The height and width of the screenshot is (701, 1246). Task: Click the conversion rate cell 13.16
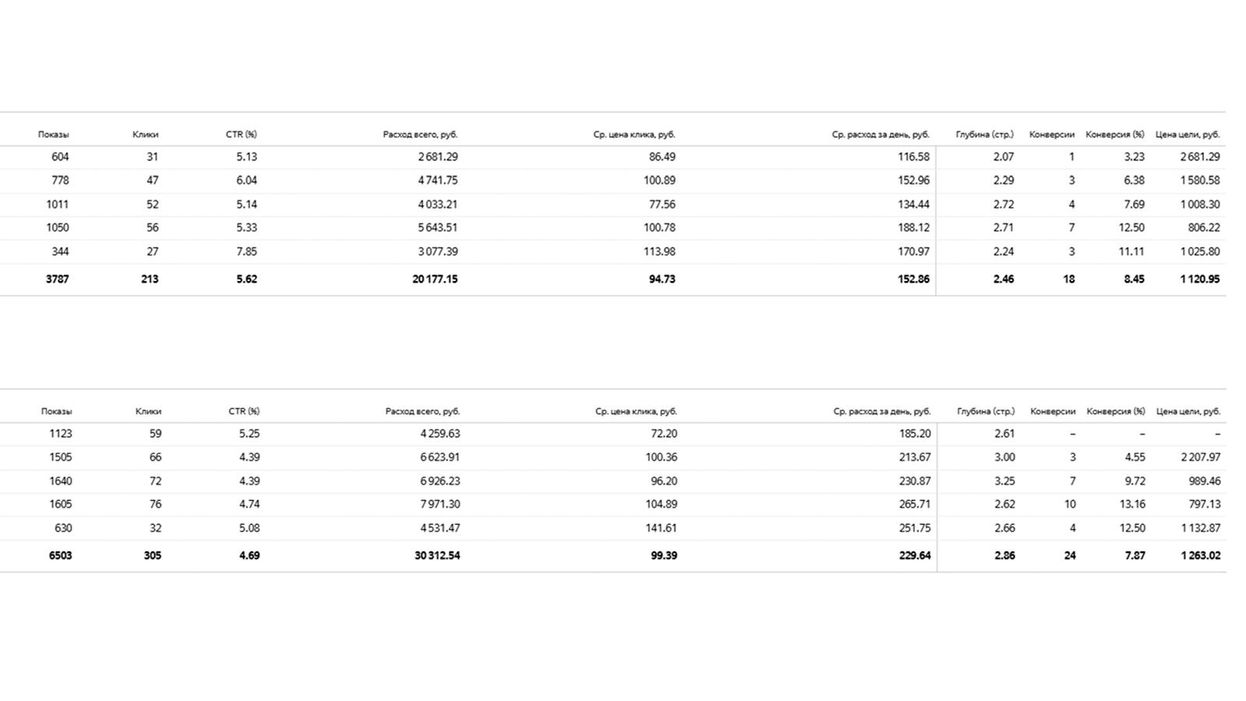pyautogui.click(x=1132, y=504)
